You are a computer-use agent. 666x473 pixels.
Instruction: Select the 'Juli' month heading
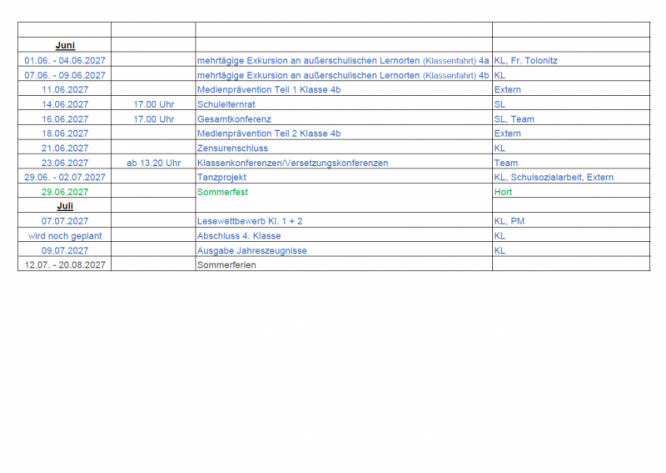pos(65,206)
